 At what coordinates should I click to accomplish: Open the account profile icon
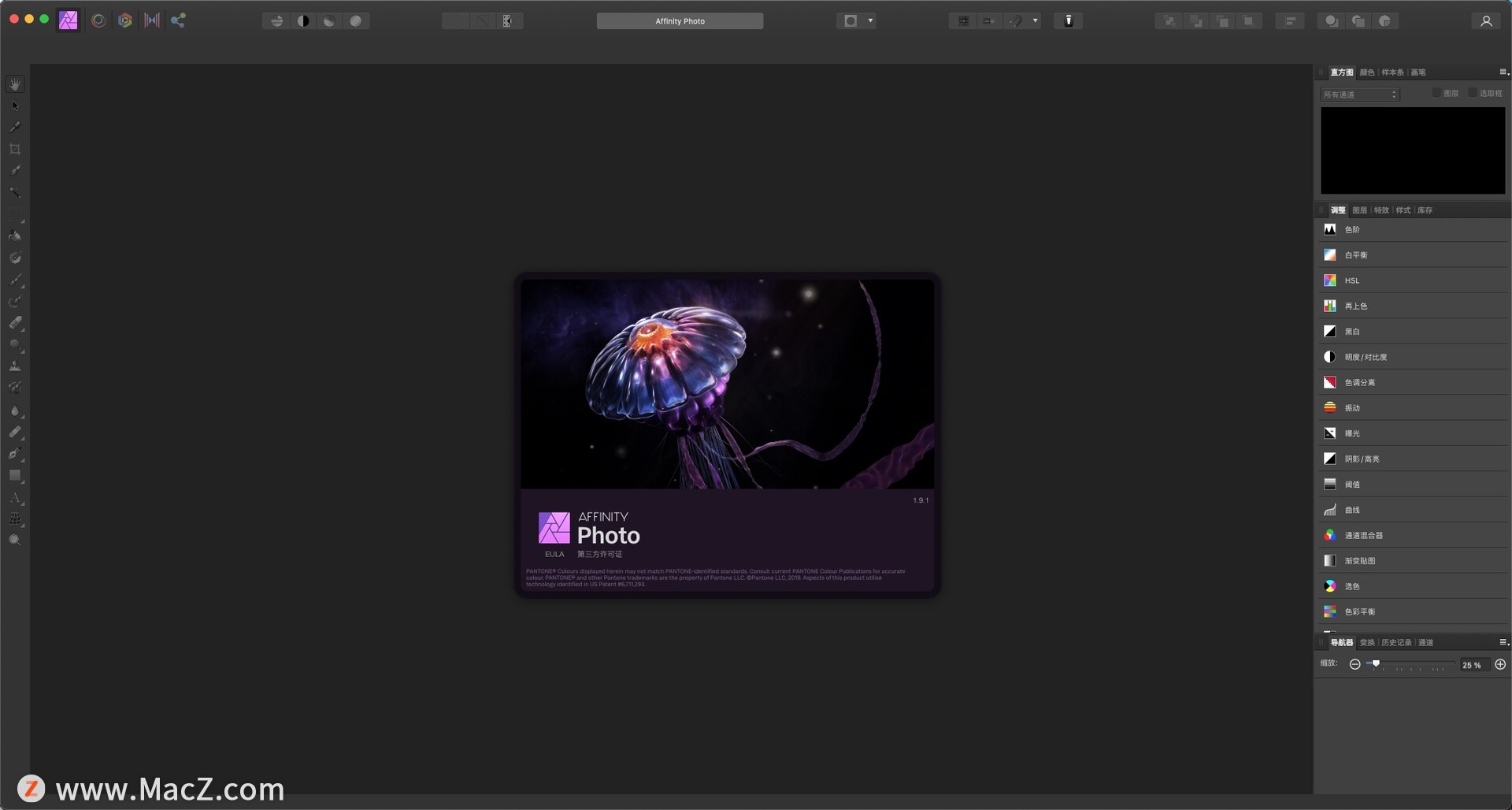[x=1486, y=21]
